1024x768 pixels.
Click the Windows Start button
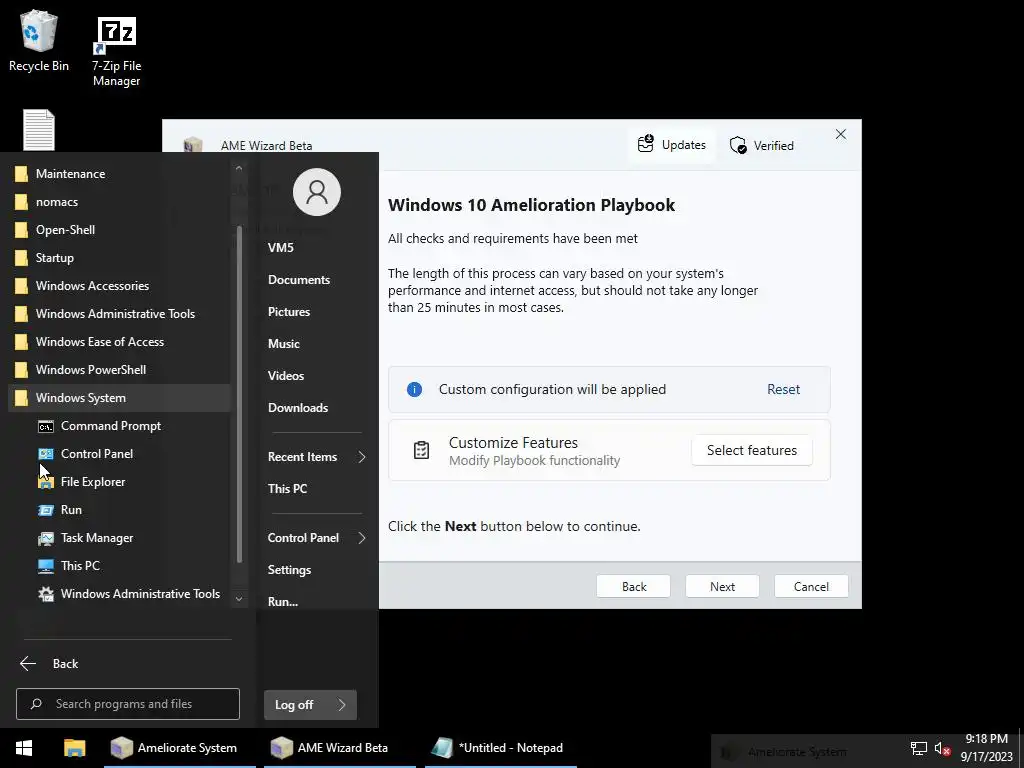click(24, 748)
